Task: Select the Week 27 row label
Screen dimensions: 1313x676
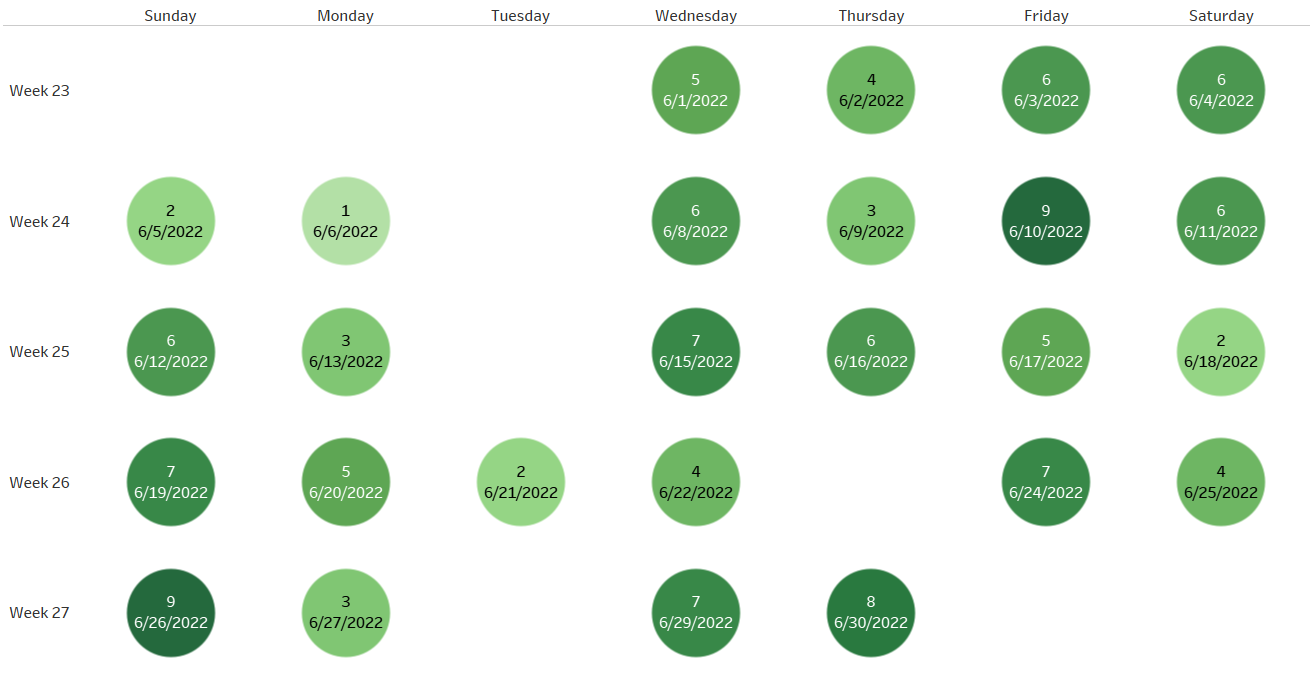Action: pyautogui.click(x=40, y=612)
